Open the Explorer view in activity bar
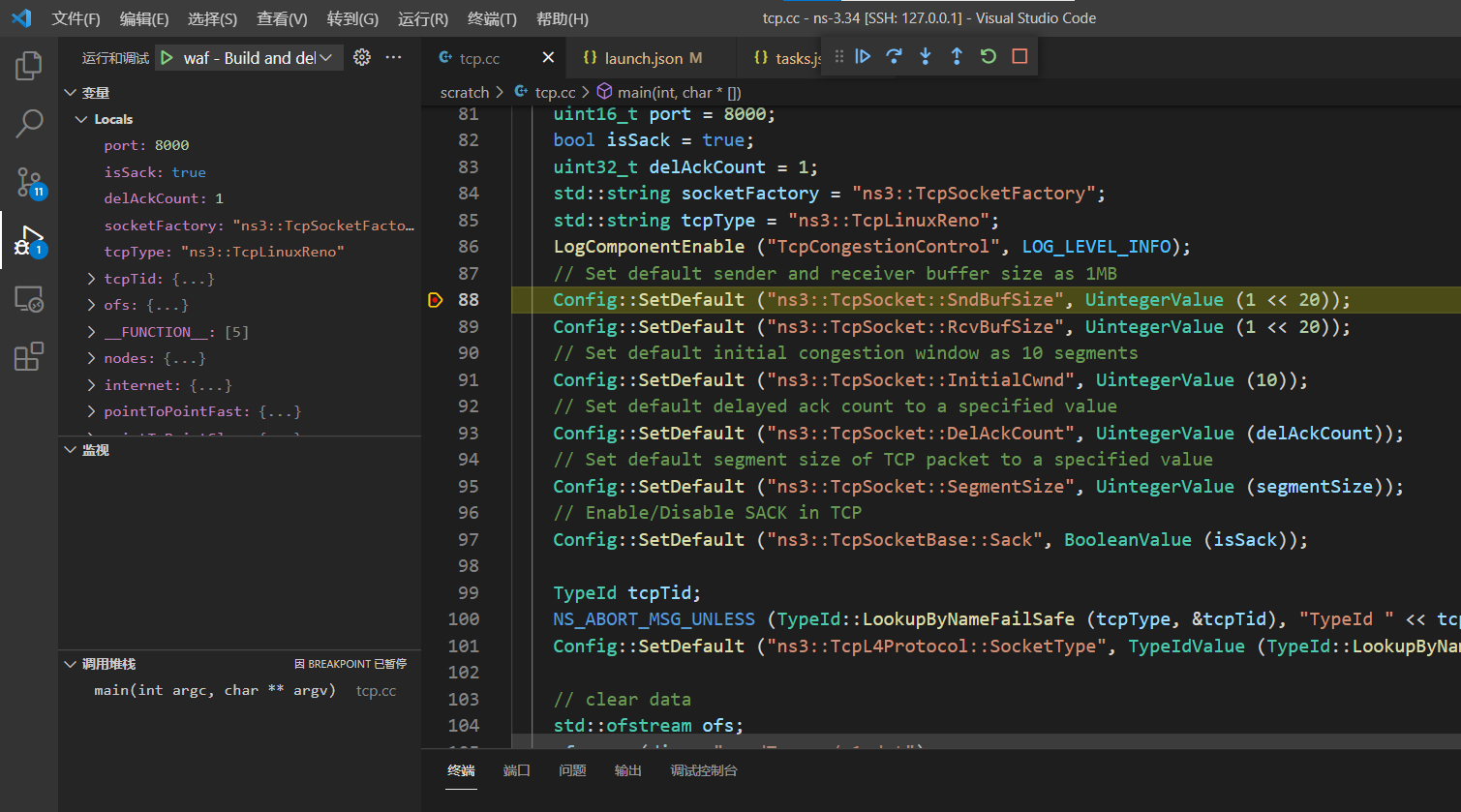 (x=29, y=66)
